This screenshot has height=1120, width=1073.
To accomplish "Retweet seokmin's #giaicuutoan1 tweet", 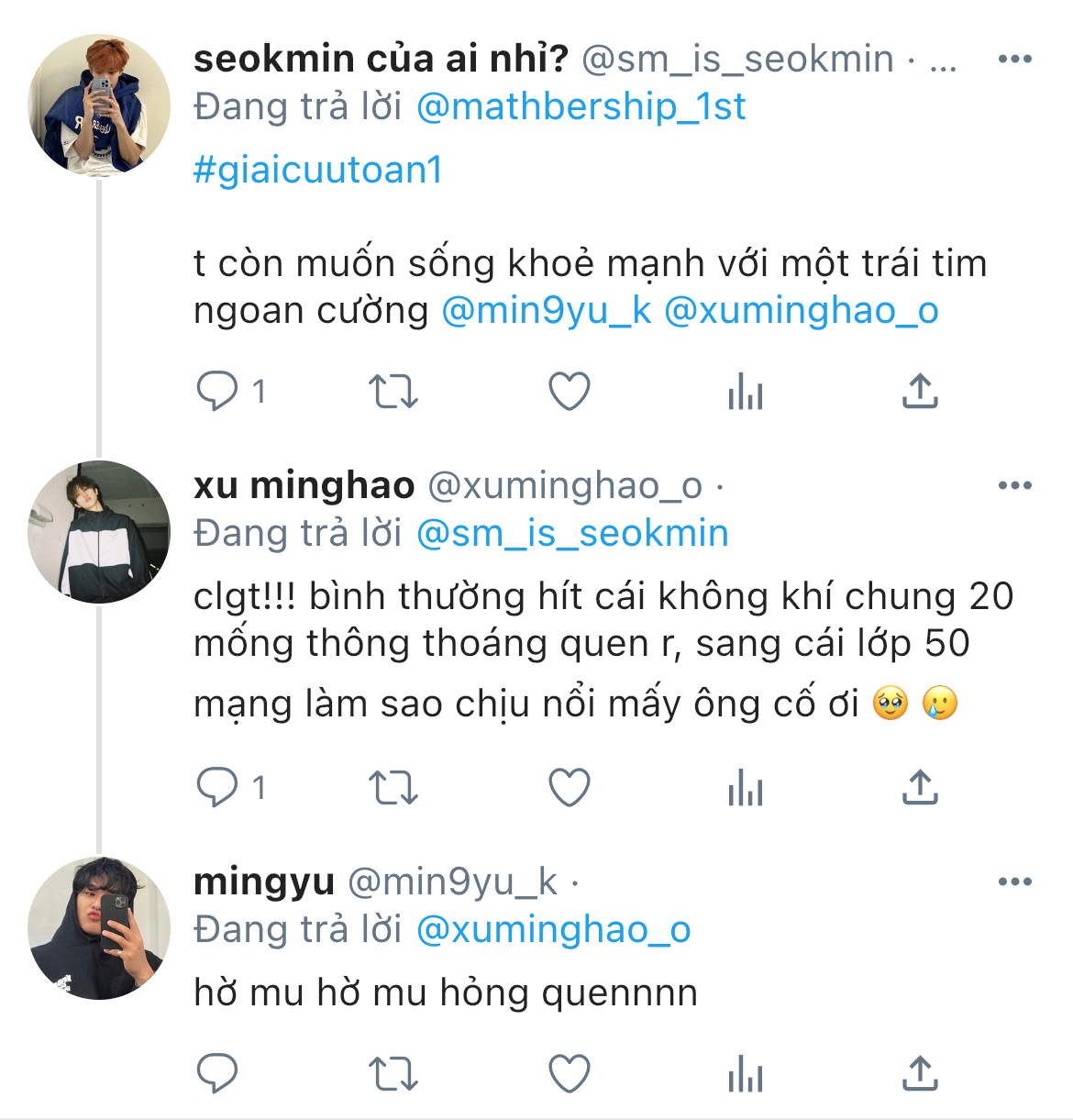I will click(393, 393).
